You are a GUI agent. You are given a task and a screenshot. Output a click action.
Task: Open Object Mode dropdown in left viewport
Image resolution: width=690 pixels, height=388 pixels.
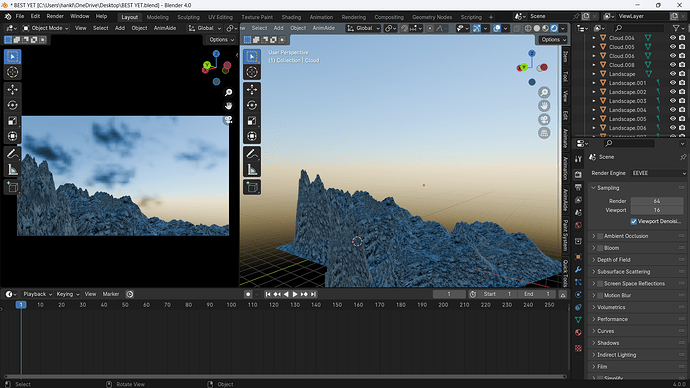45,28
